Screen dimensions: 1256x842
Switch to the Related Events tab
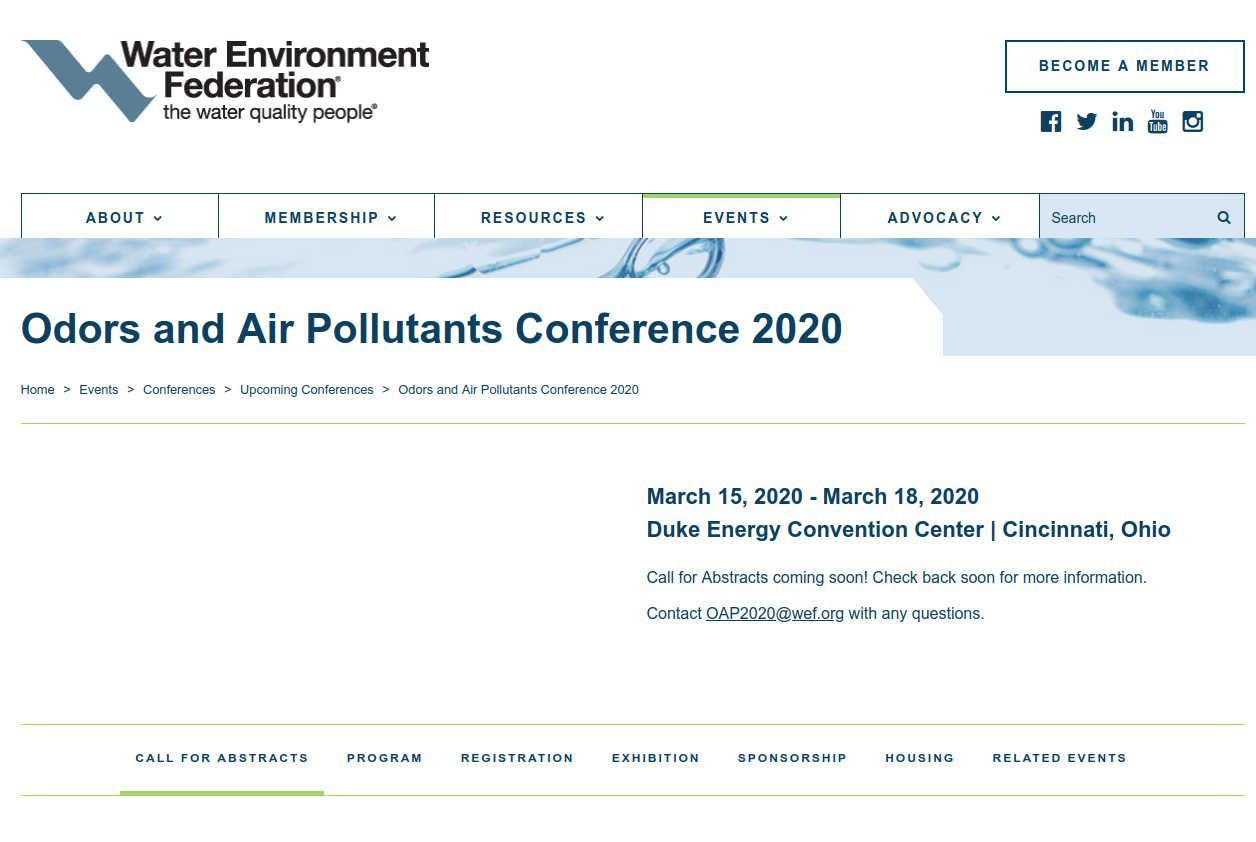click(x=1059, y=758)
